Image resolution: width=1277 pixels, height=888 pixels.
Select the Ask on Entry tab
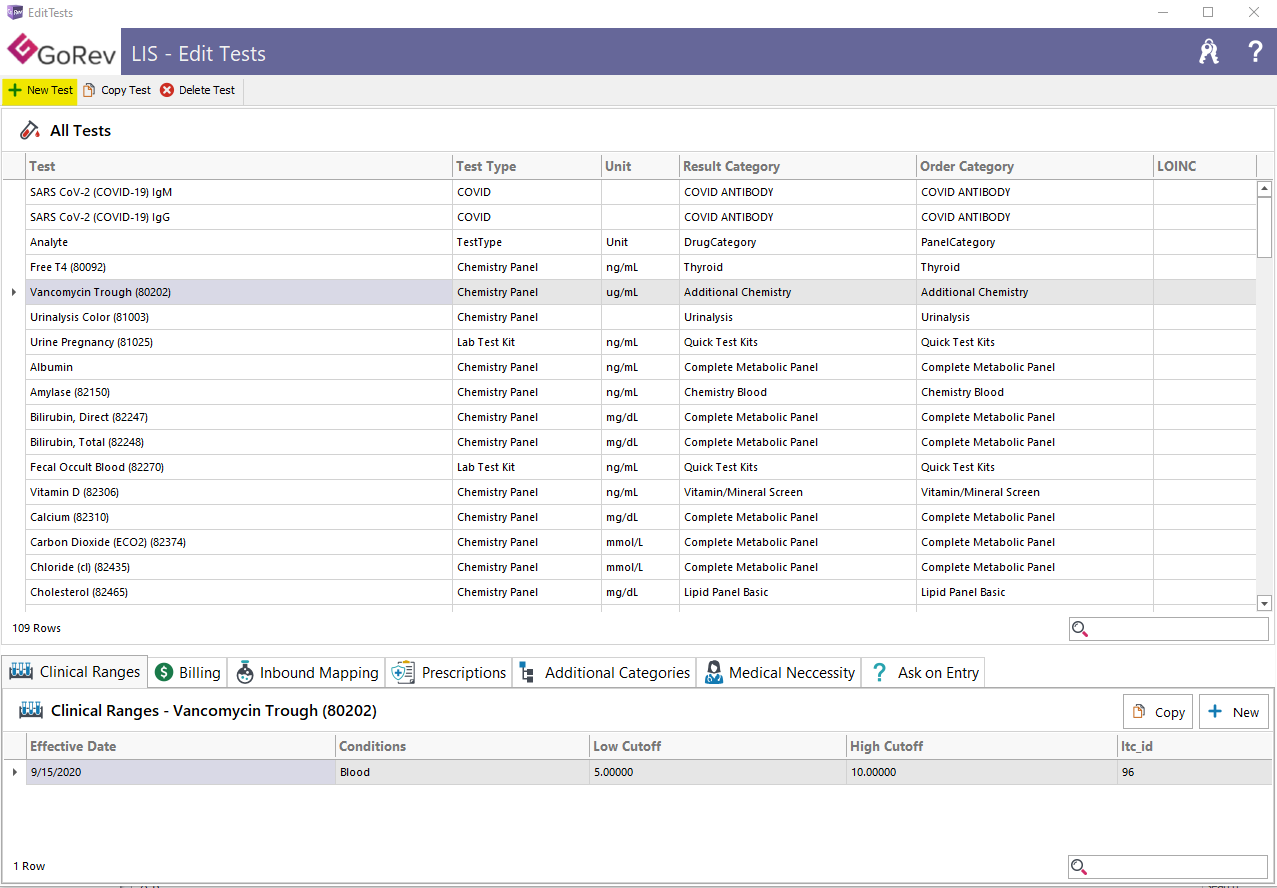pyautogui.click(x=924, y=673)
